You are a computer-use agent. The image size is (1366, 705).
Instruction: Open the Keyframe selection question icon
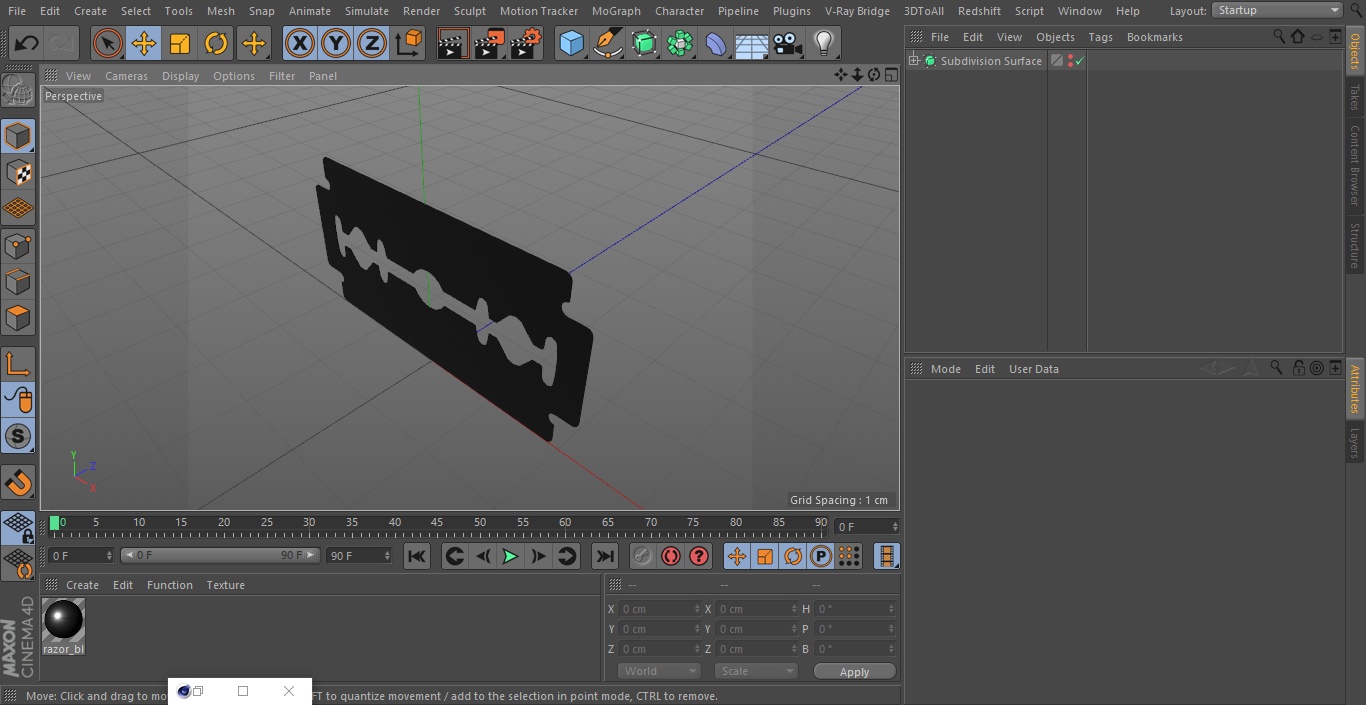[x=699, y=556]
